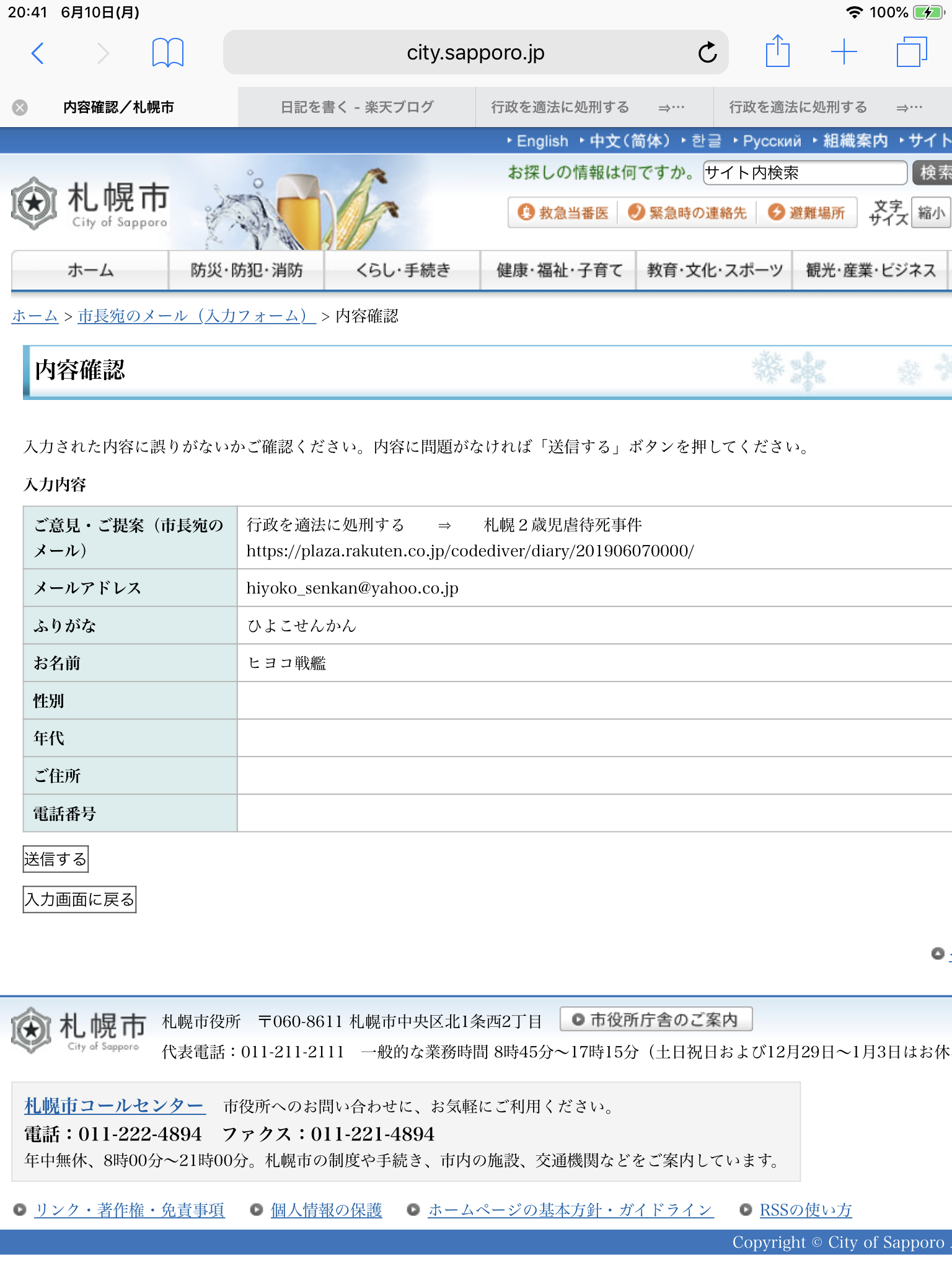Open 救急当番医 emergency doctor button

click(x=563, y=213)
